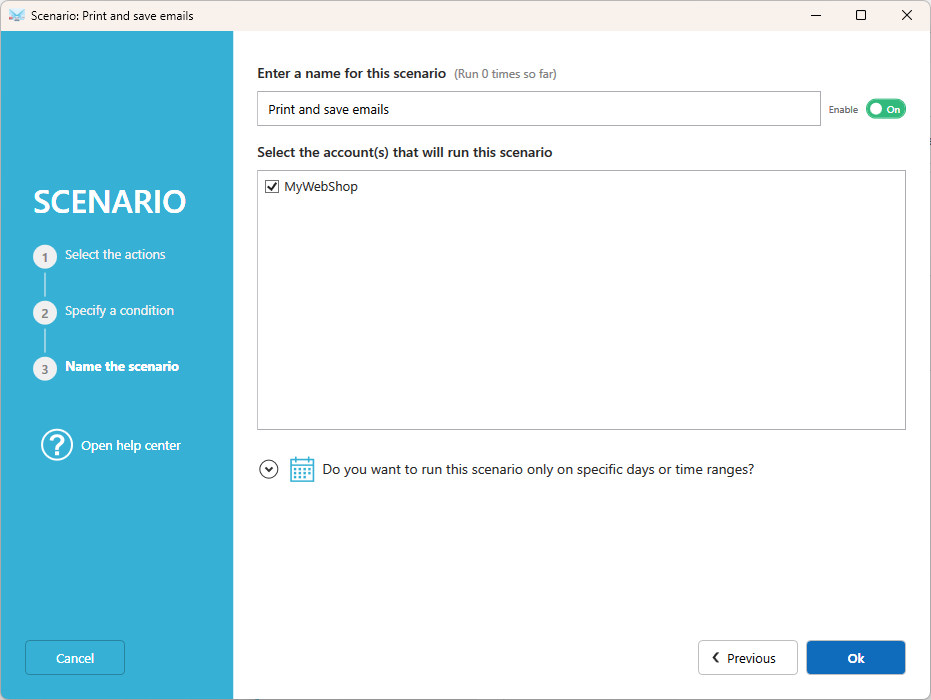This screenshot has width=931, height=700.
Task: Click the app icon in title bar
Action: pos(17,15)
